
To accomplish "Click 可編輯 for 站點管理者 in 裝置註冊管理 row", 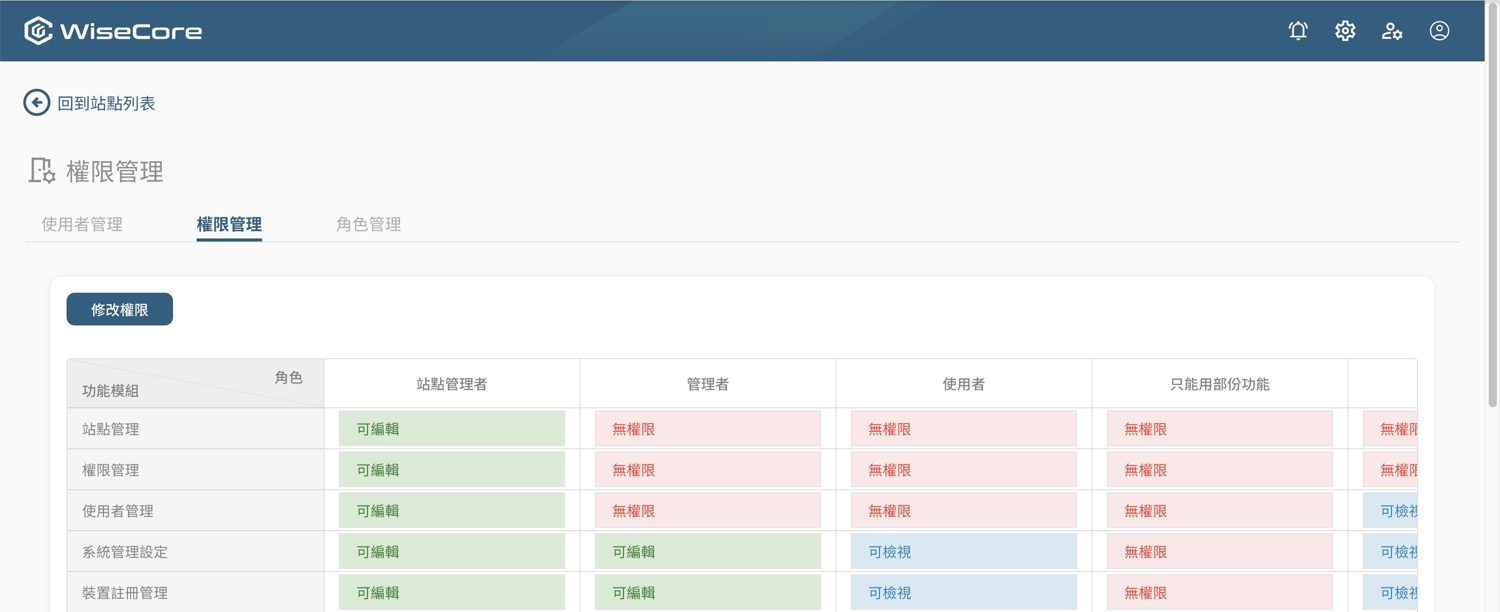I will pyautogui.click(x=452, y=593).
